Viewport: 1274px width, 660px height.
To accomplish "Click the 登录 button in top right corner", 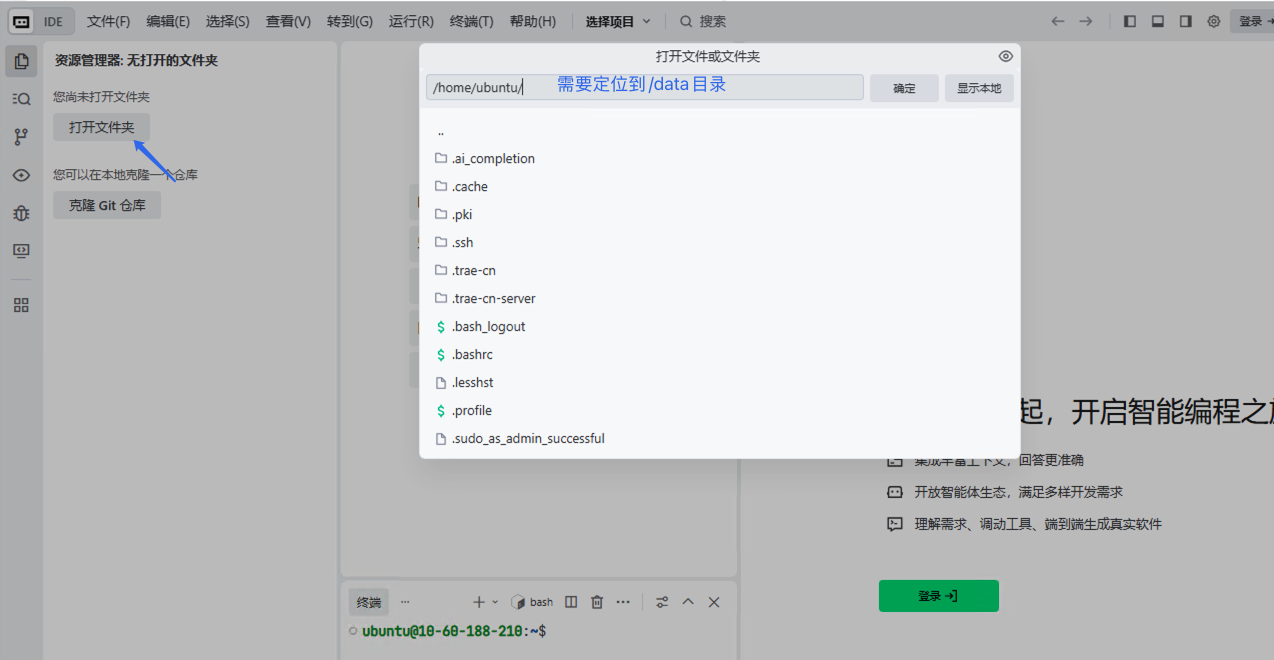I will [x=1251, y=21].
